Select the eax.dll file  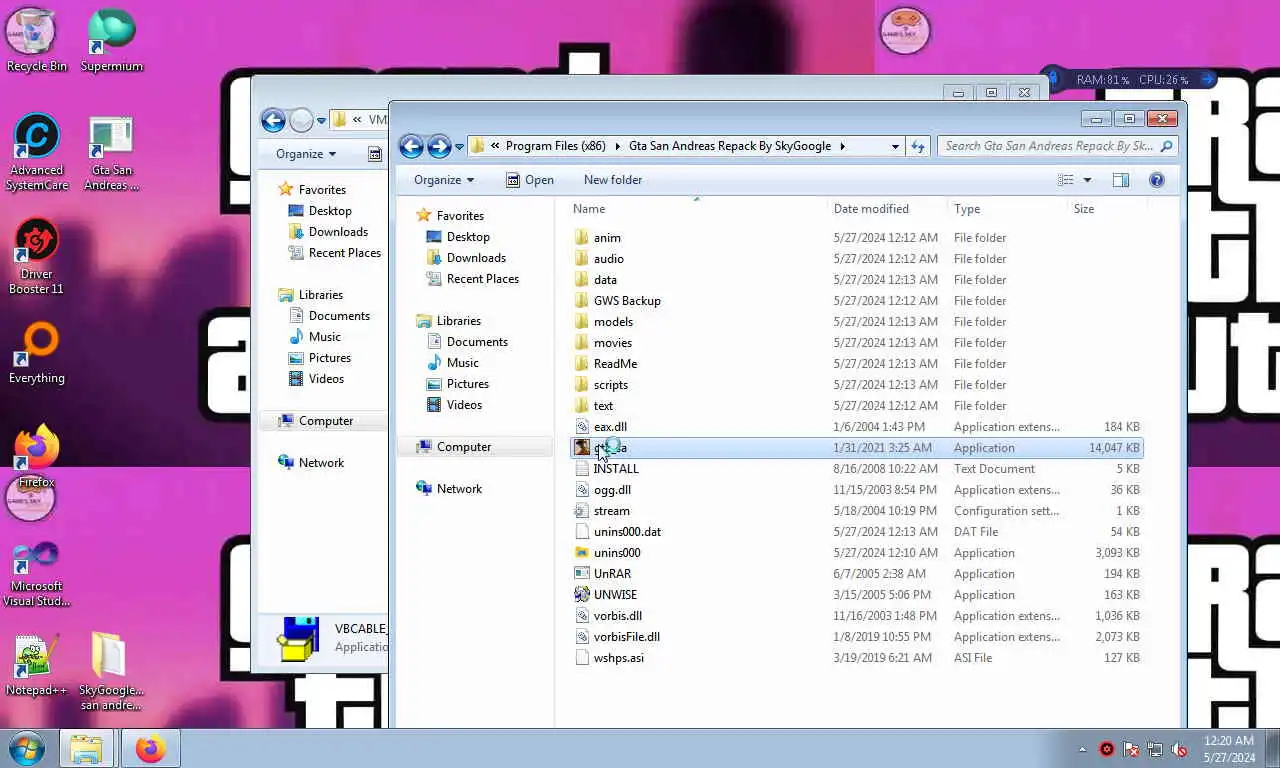(x=856, y=427)
